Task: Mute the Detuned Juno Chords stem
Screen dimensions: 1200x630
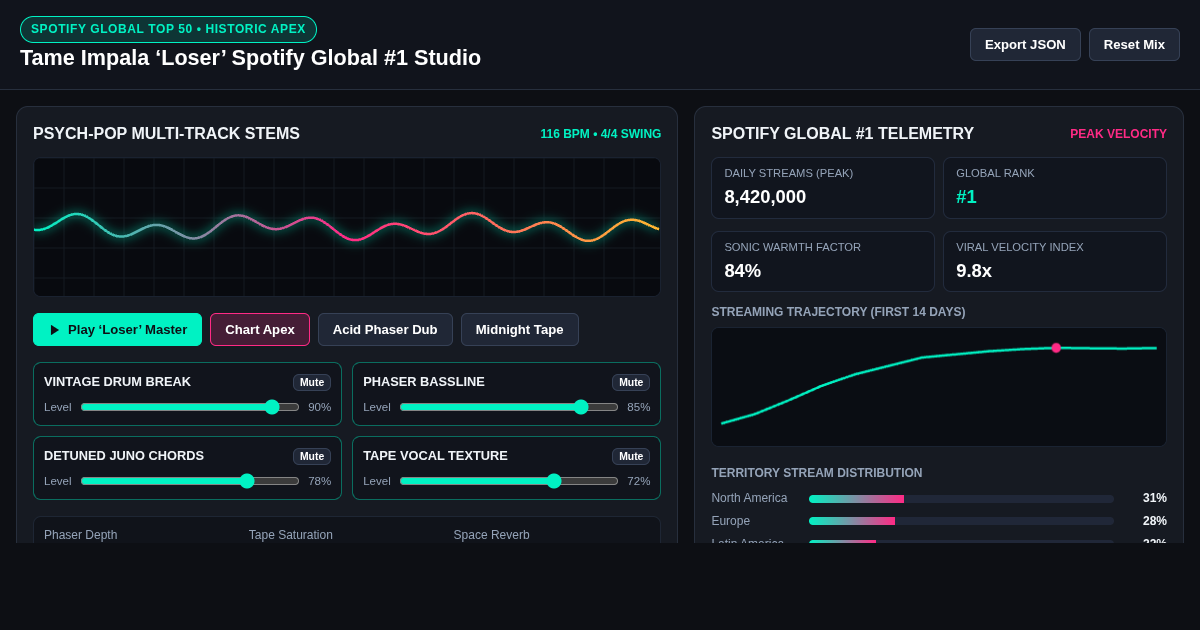Action: (x=312, y=456)
